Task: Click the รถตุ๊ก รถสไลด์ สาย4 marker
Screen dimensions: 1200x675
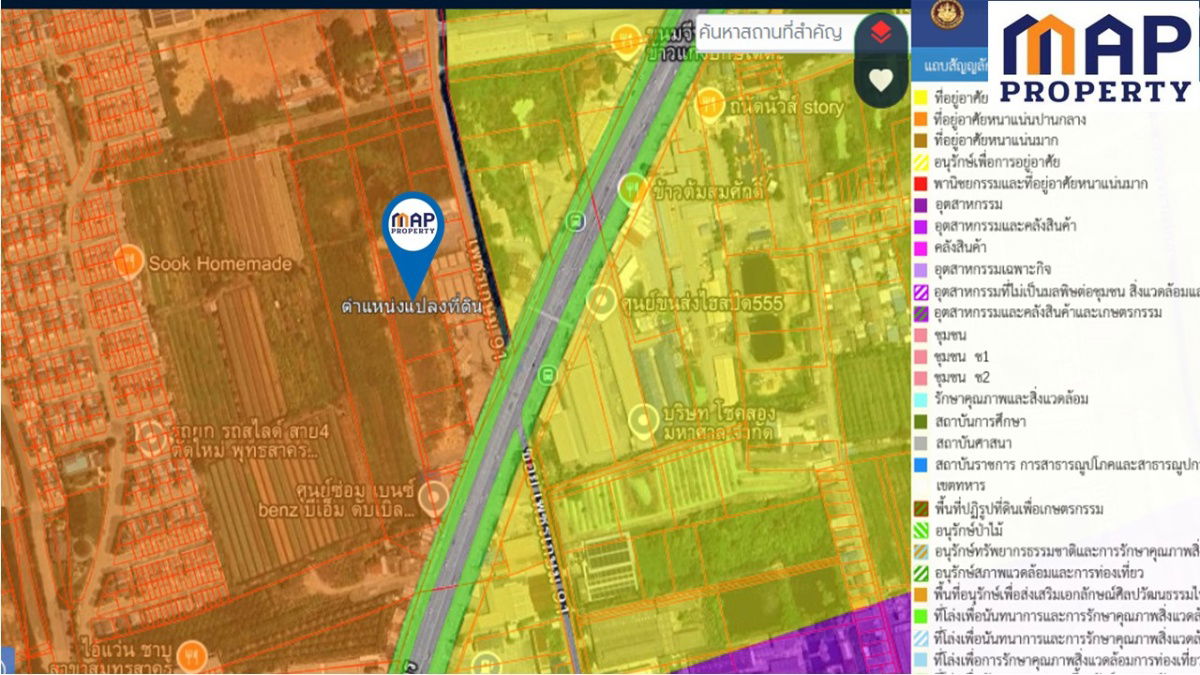Action: pos(151,438)
